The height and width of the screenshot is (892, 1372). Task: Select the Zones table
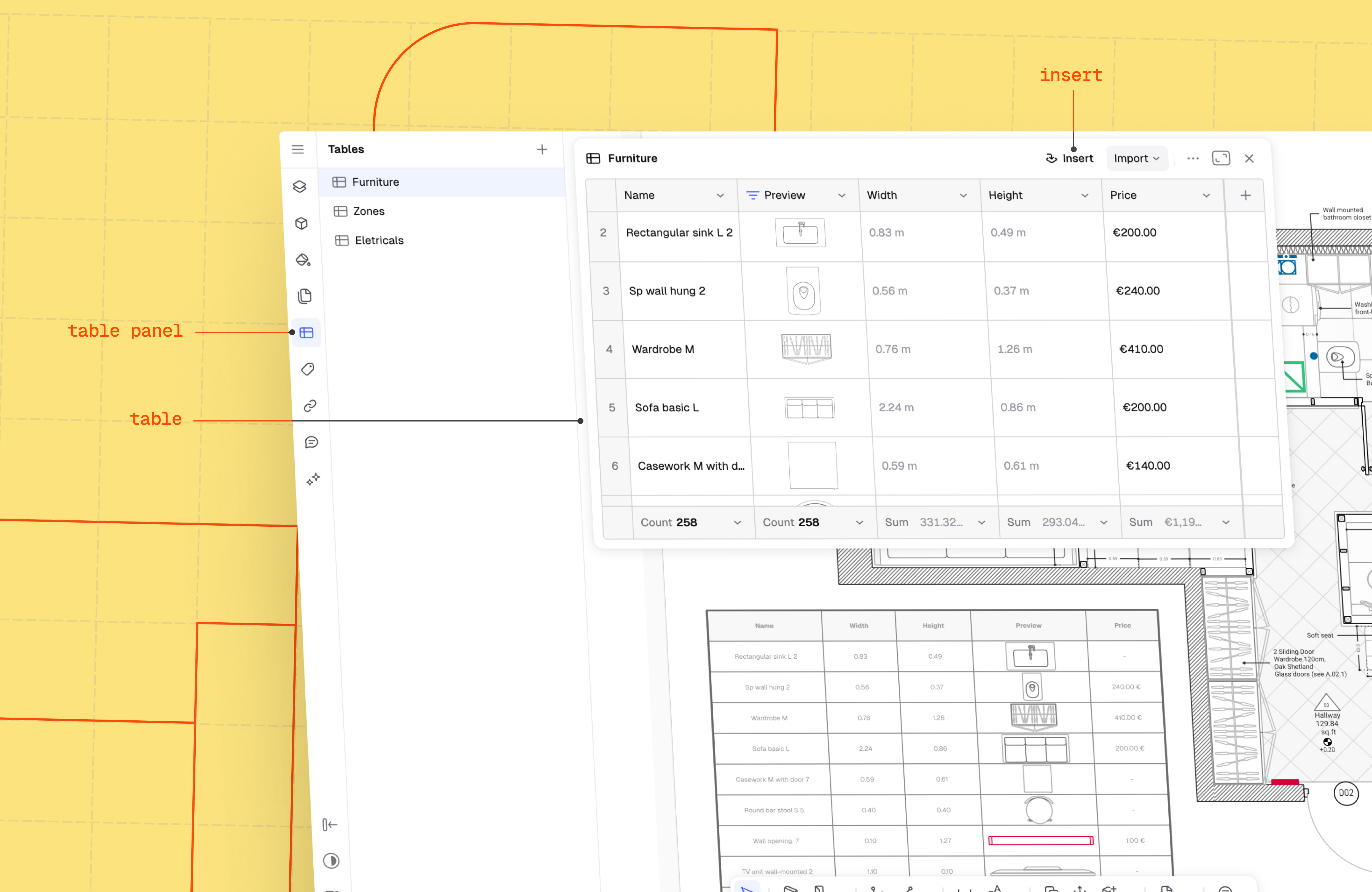[x=369, y=212]
